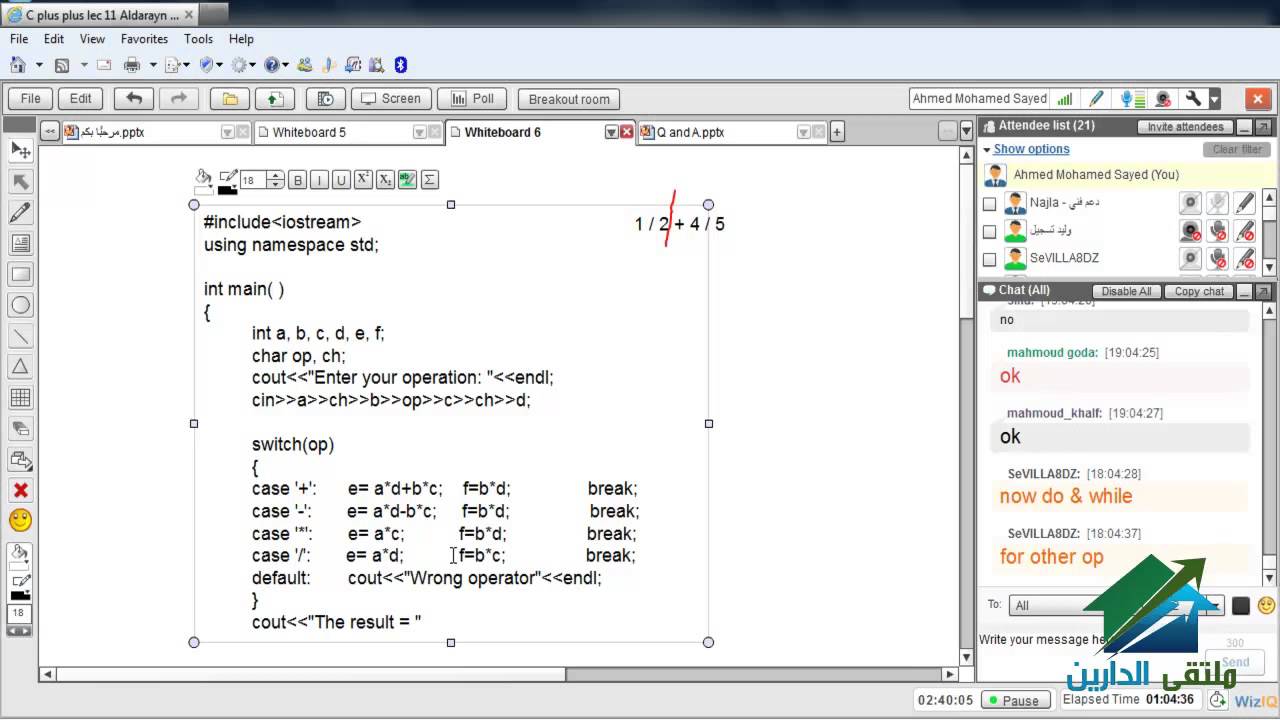This screenshot has width=1280, height=720.
Task: Check the box next to SeVILLA8DZ
Action: tap(989, 259)
